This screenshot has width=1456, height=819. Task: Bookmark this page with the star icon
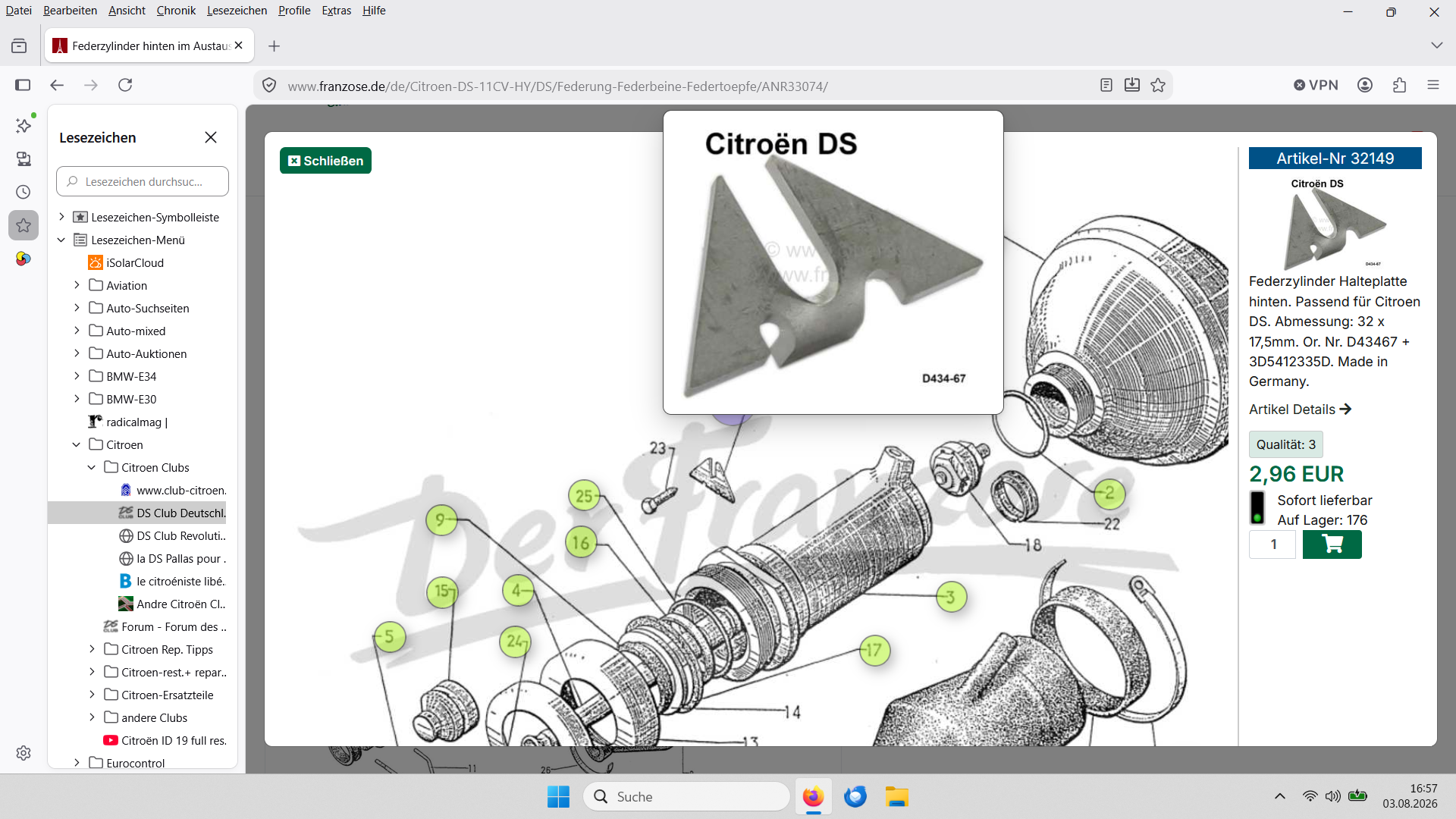point(1158,85)
